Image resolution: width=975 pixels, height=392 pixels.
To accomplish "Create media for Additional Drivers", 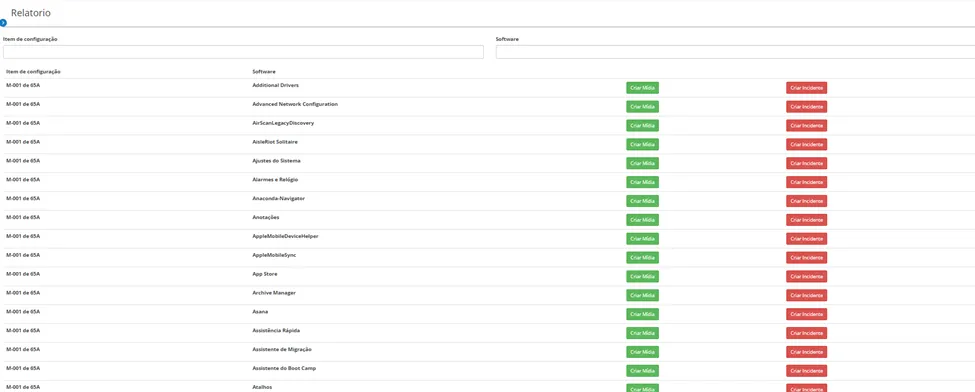I will pos(642,88).
